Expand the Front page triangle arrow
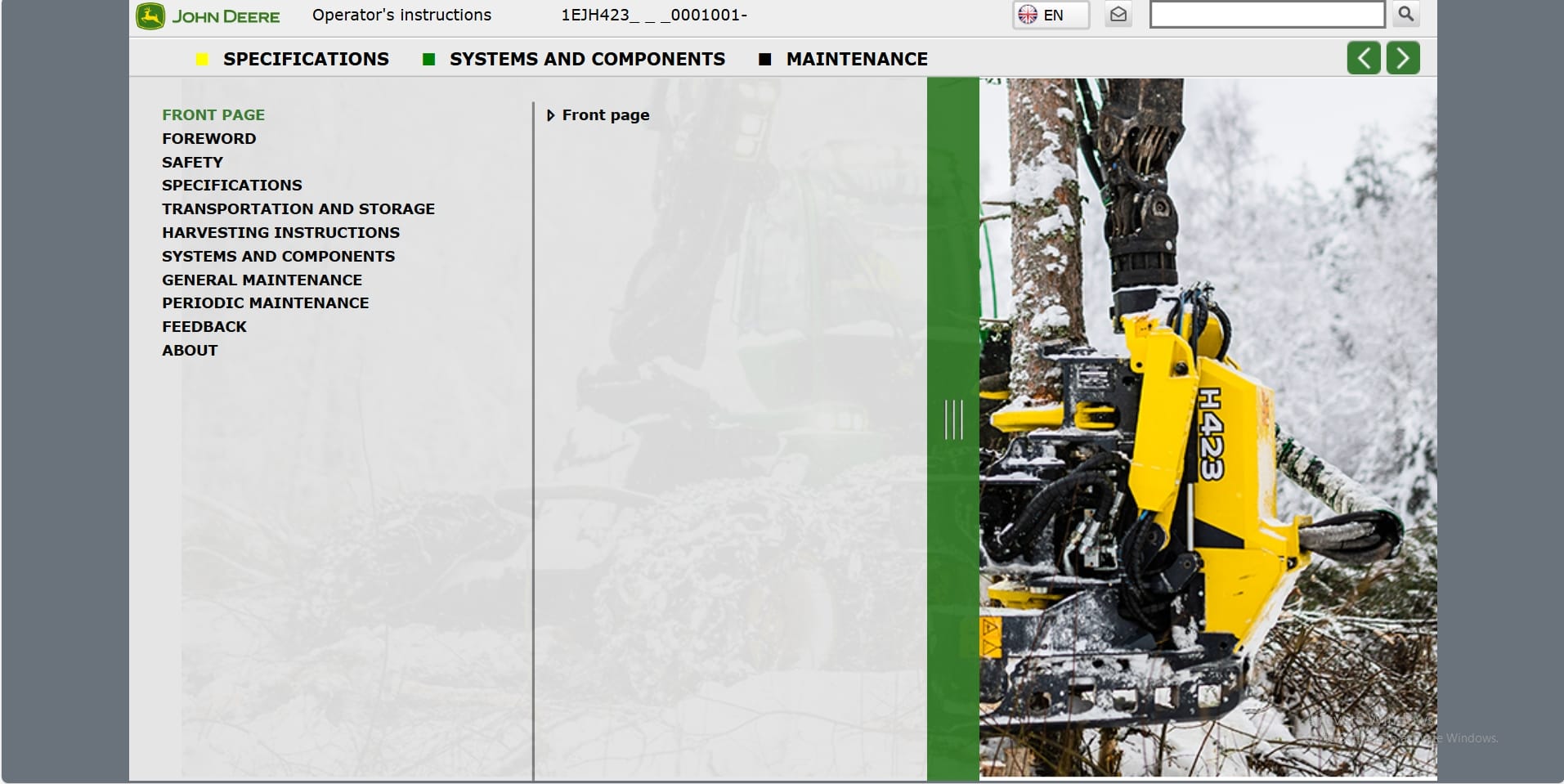 point(550,116)
